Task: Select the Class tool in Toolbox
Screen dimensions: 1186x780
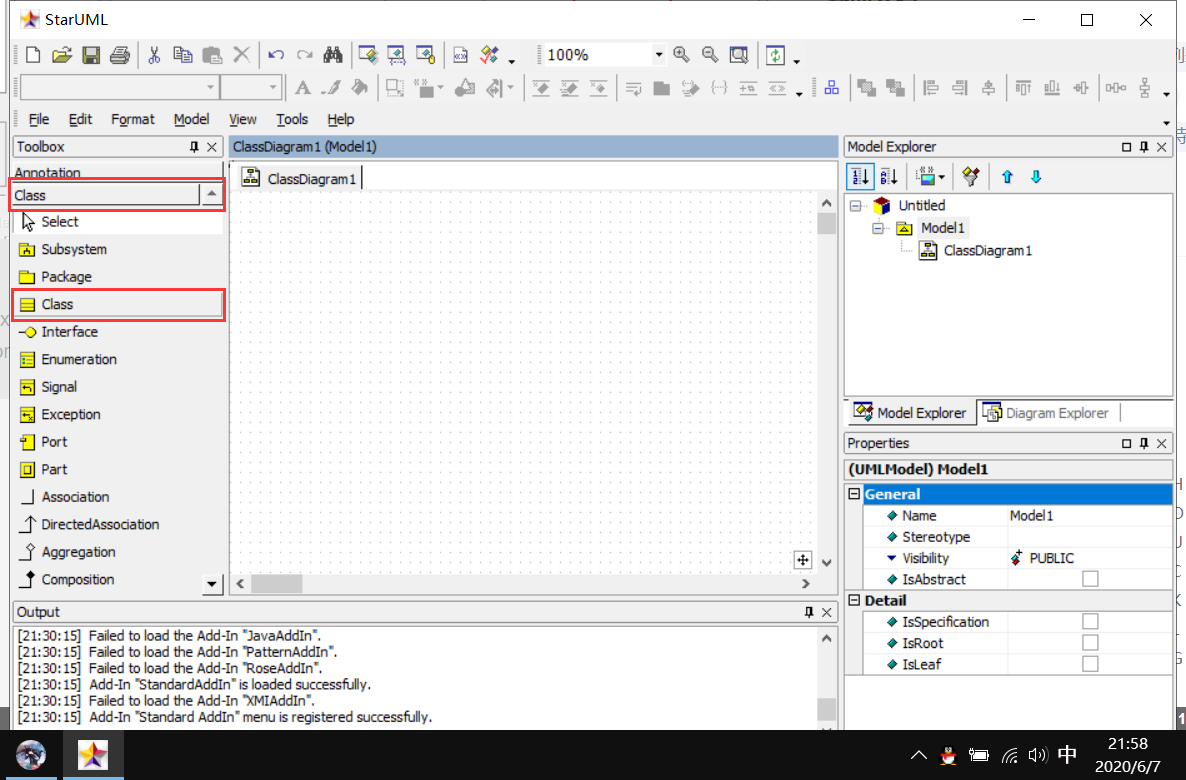Action: (118, 304)
